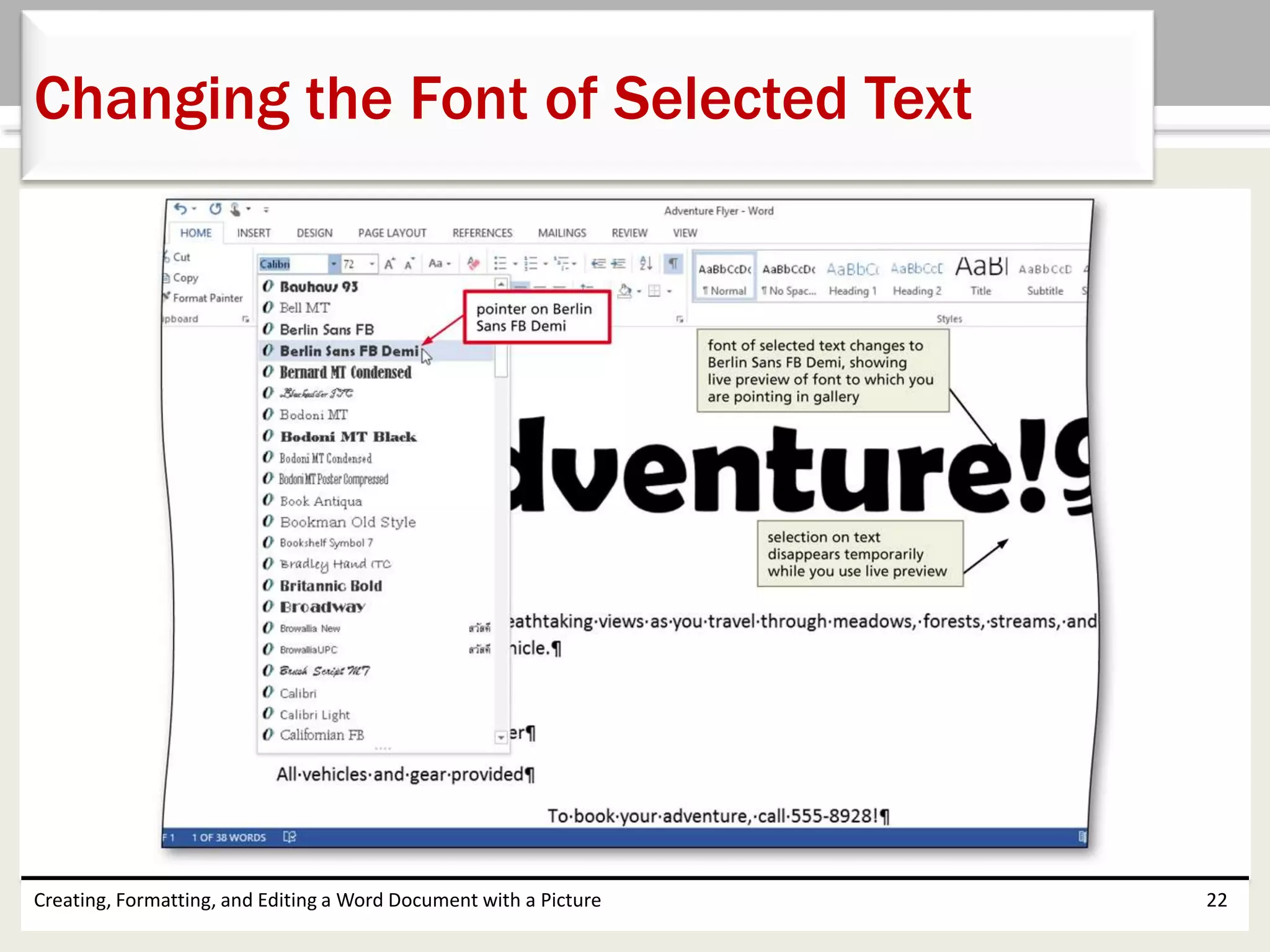The image size is (1270, 952).
Task: Click the Cut button
Action: 177,257
